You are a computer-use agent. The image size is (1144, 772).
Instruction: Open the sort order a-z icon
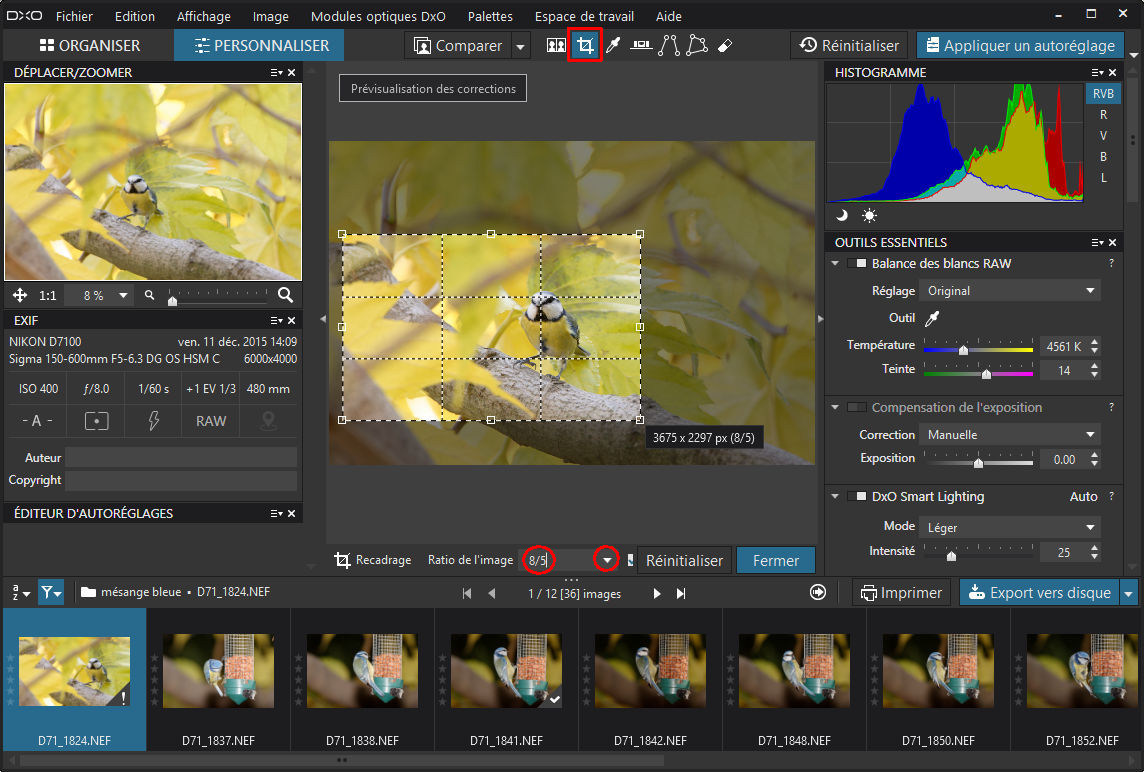[x=20, y=592]
